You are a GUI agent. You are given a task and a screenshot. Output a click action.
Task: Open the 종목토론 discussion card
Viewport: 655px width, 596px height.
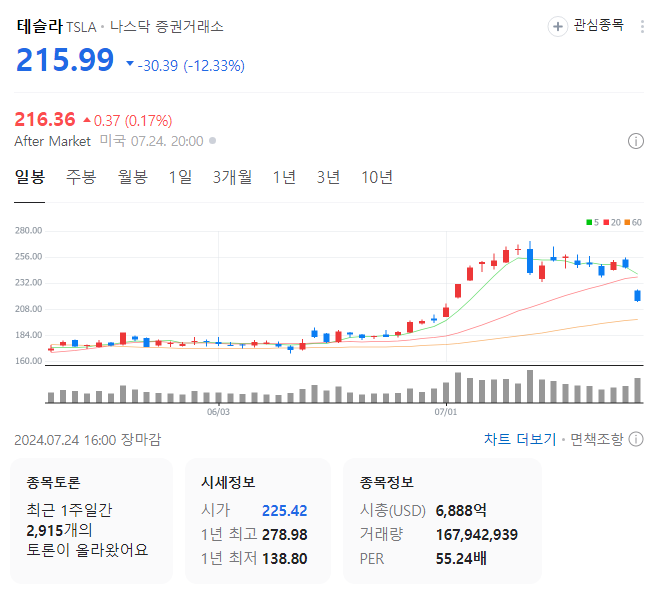91,521
